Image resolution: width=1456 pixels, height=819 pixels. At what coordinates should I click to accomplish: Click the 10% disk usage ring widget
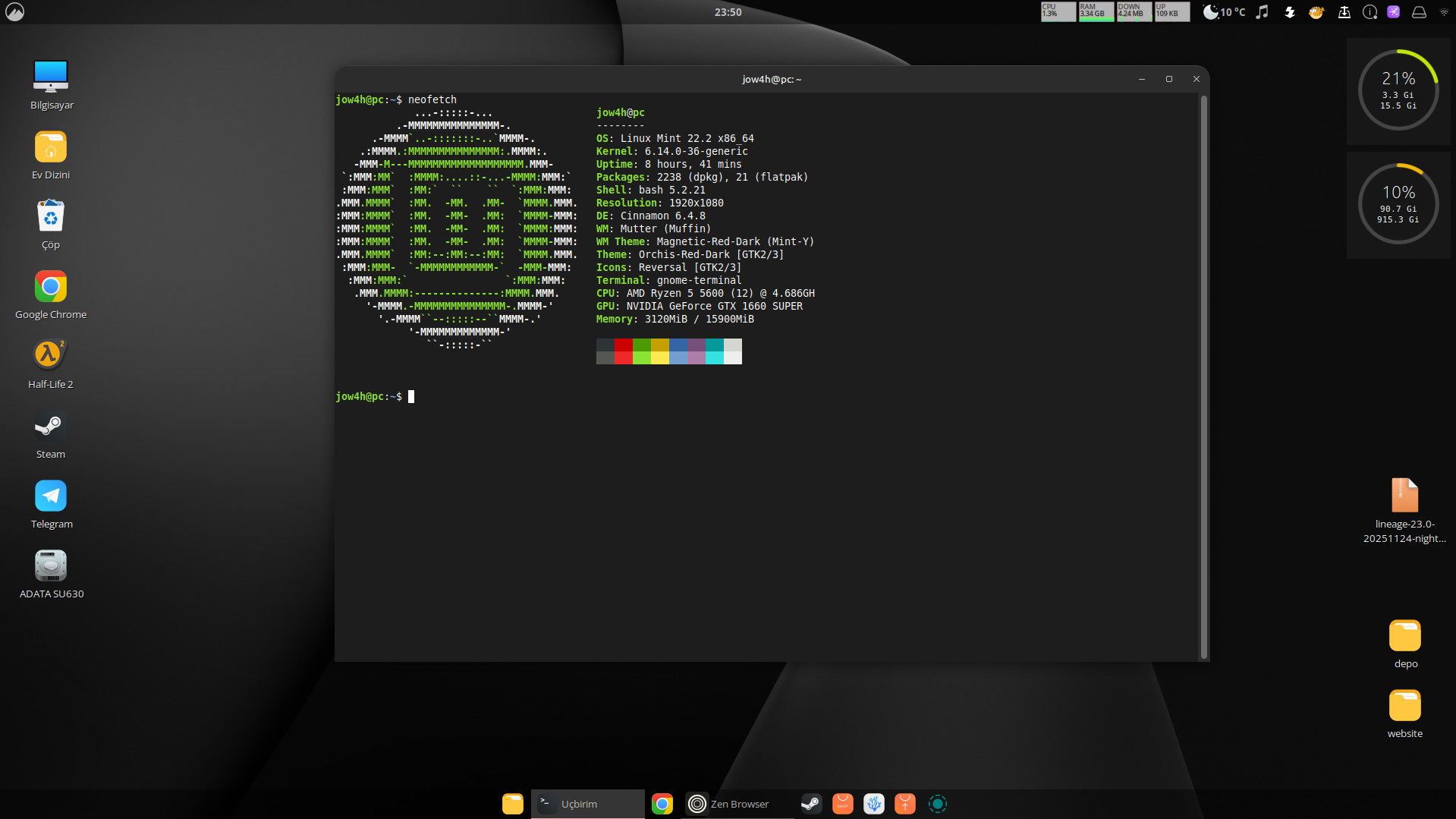(1398, 203)
